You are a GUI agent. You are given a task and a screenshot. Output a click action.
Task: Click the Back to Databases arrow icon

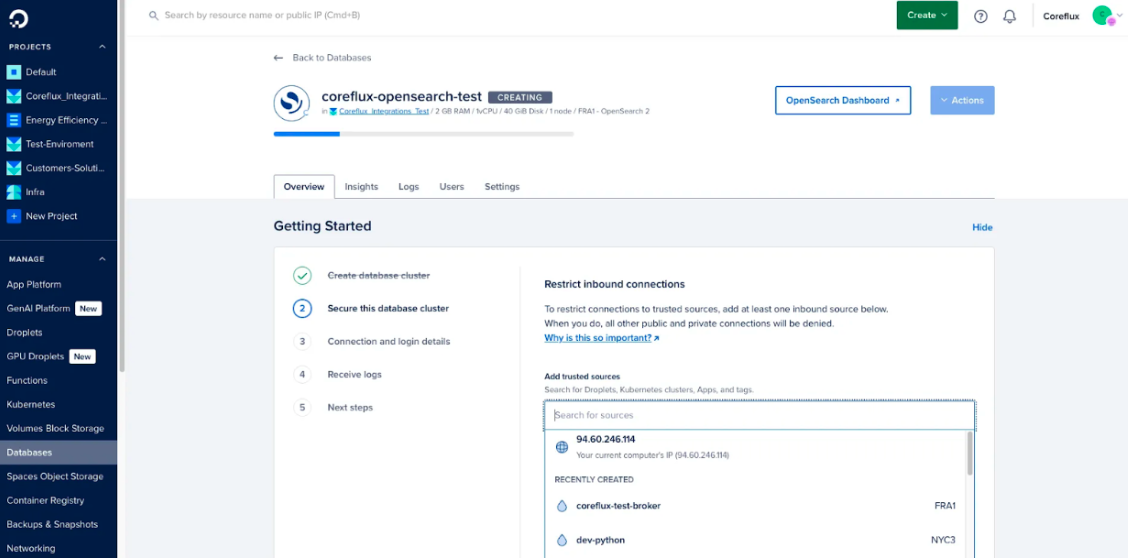(278, 58)
